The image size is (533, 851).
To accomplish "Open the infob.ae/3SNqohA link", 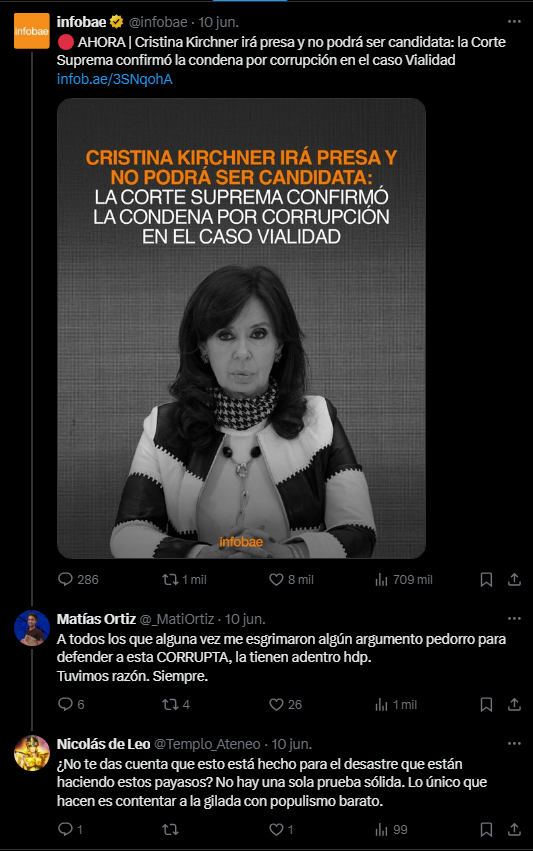I will pos(115,79).
